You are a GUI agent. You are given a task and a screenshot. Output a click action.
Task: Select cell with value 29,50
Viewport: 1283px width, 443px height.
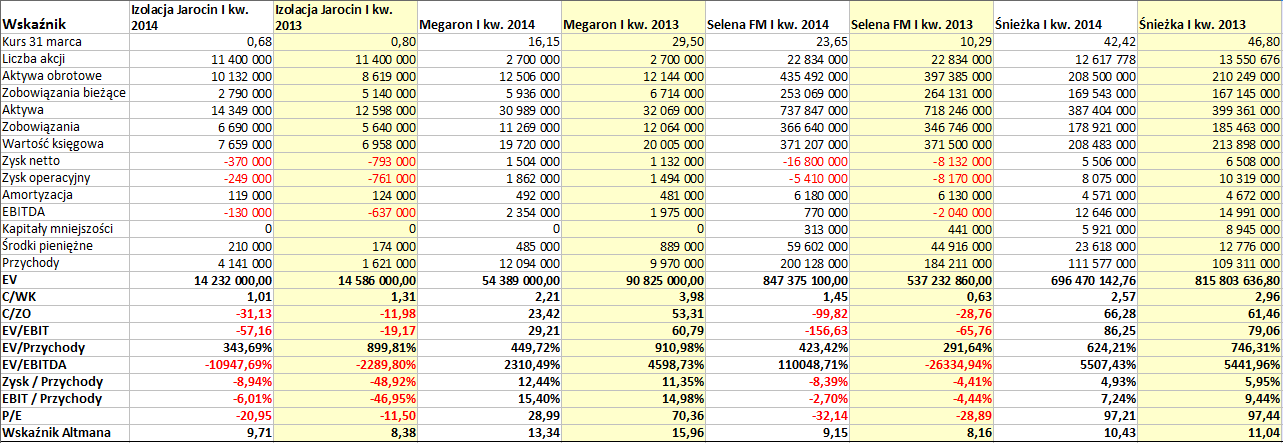click(632, 42)
